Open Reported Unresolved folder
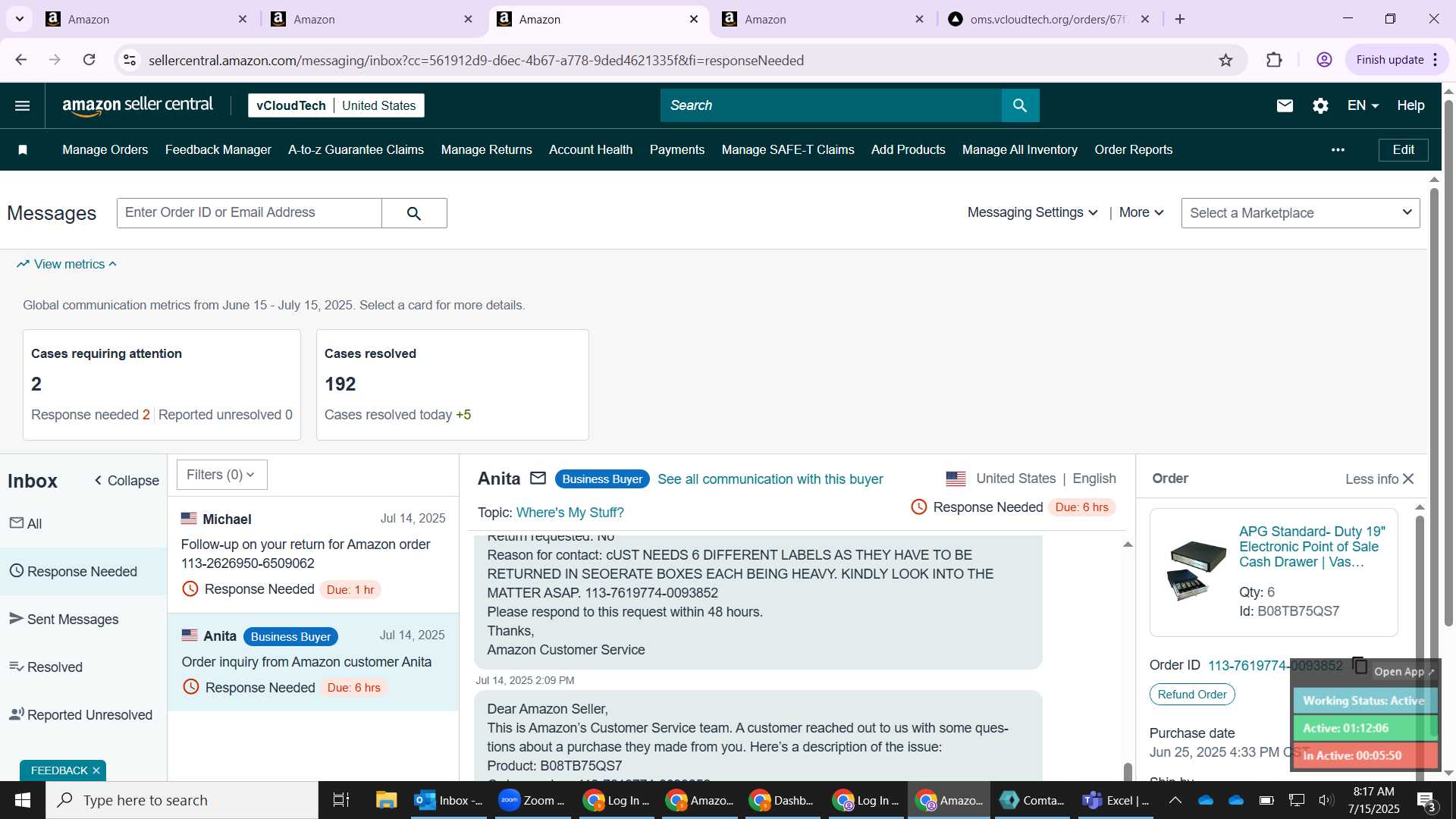 83,715
